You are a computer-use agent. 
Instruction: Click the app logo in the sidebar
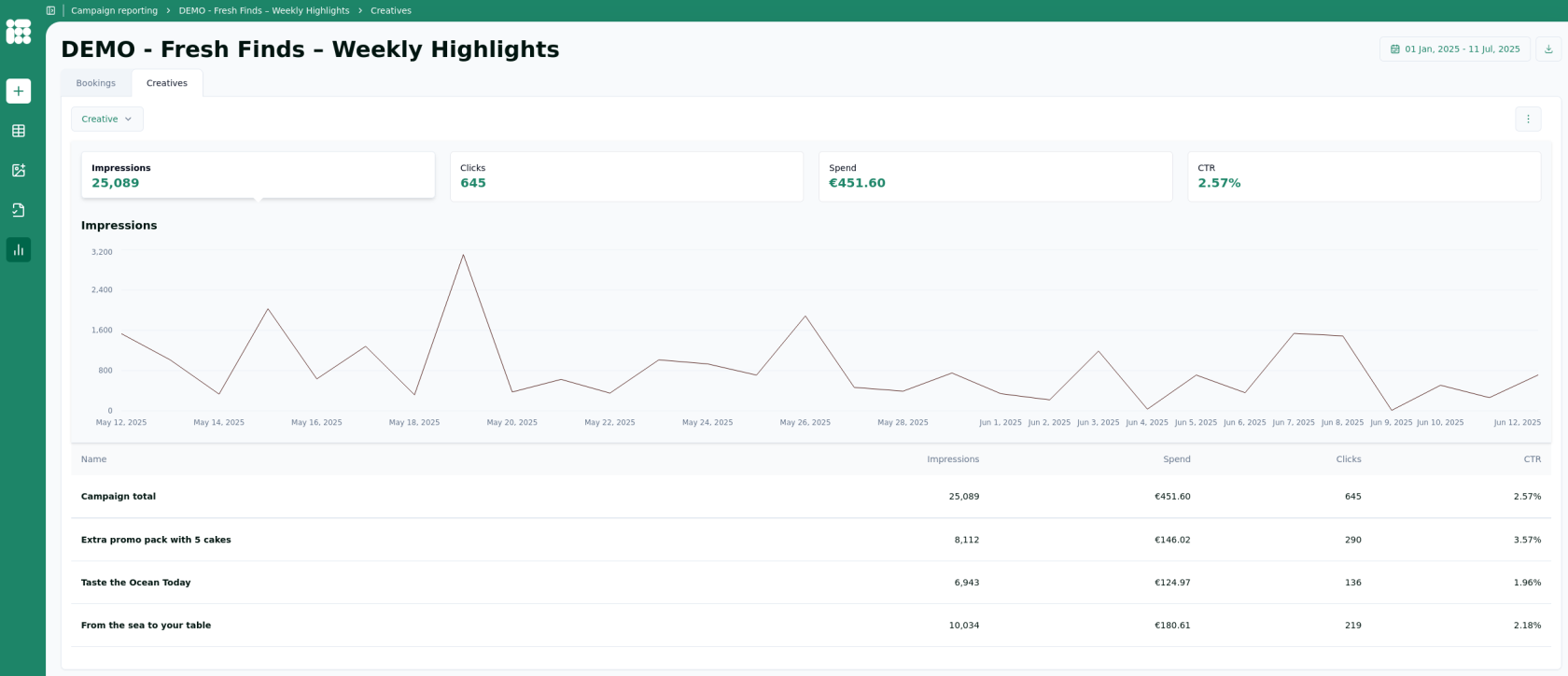[19, 32]
